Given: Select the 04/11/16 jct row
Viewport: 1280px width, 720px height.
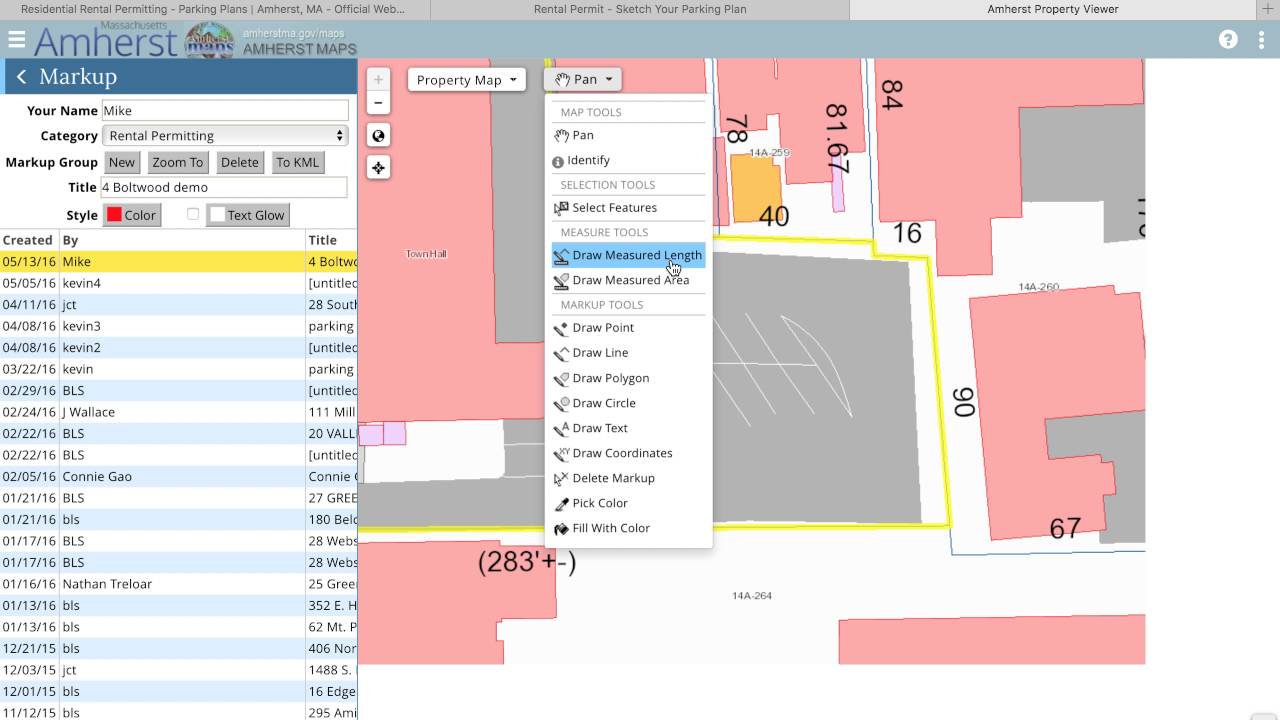Looking at the screenshot, I should tap(178, 305).
